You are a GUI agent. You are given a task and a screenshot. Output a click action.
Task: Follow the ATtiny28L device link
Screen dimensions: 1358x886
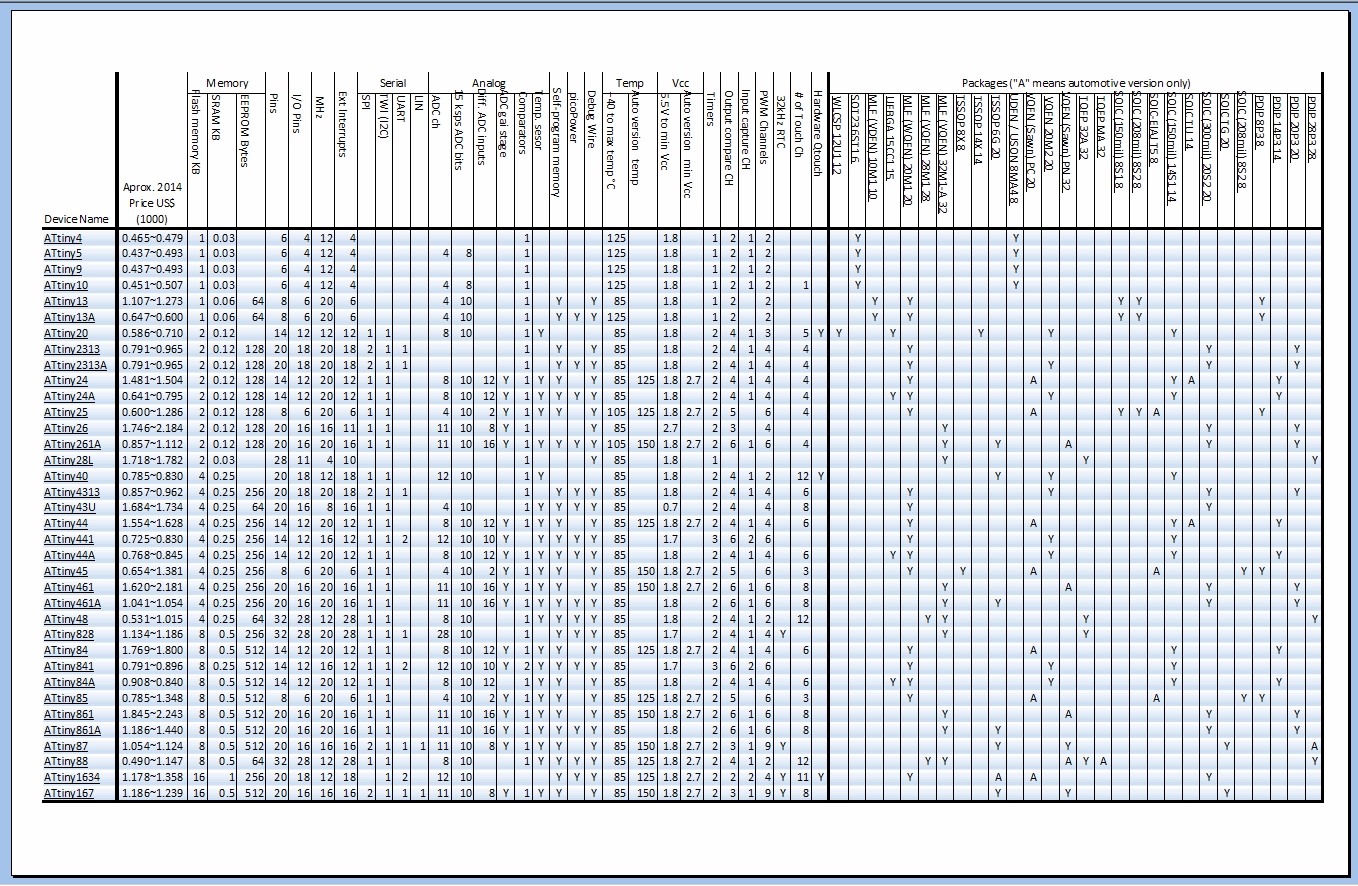pyautogui.click(x=67, y=460)
